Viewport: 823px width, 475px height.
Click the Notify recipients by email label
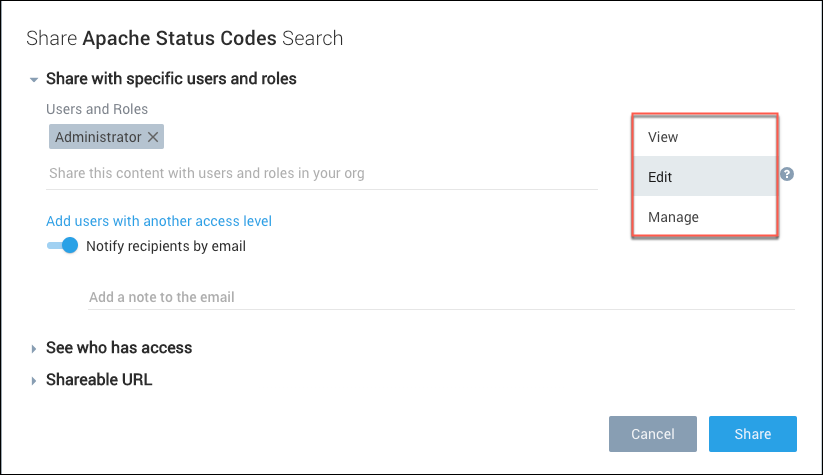(166, 246)
